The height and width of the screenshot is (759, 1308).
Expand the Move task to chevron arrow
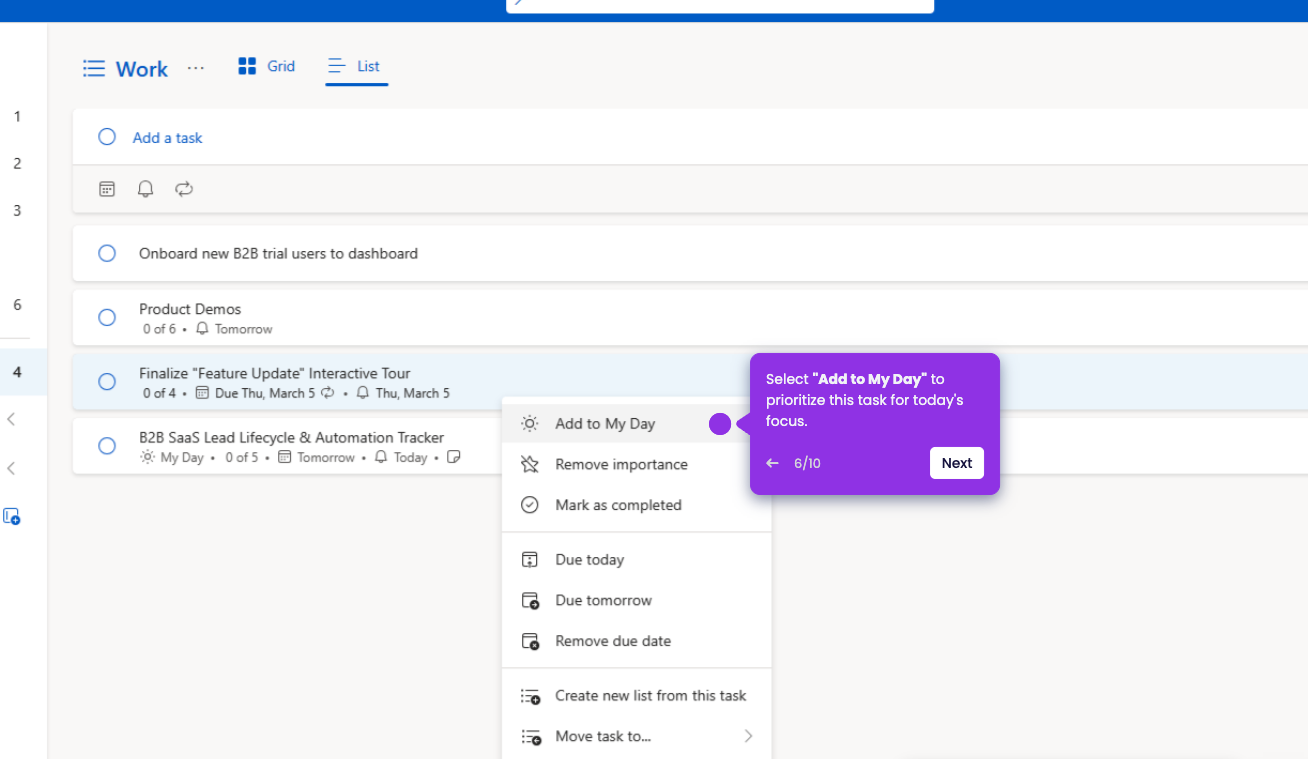(x=748, y=736)
